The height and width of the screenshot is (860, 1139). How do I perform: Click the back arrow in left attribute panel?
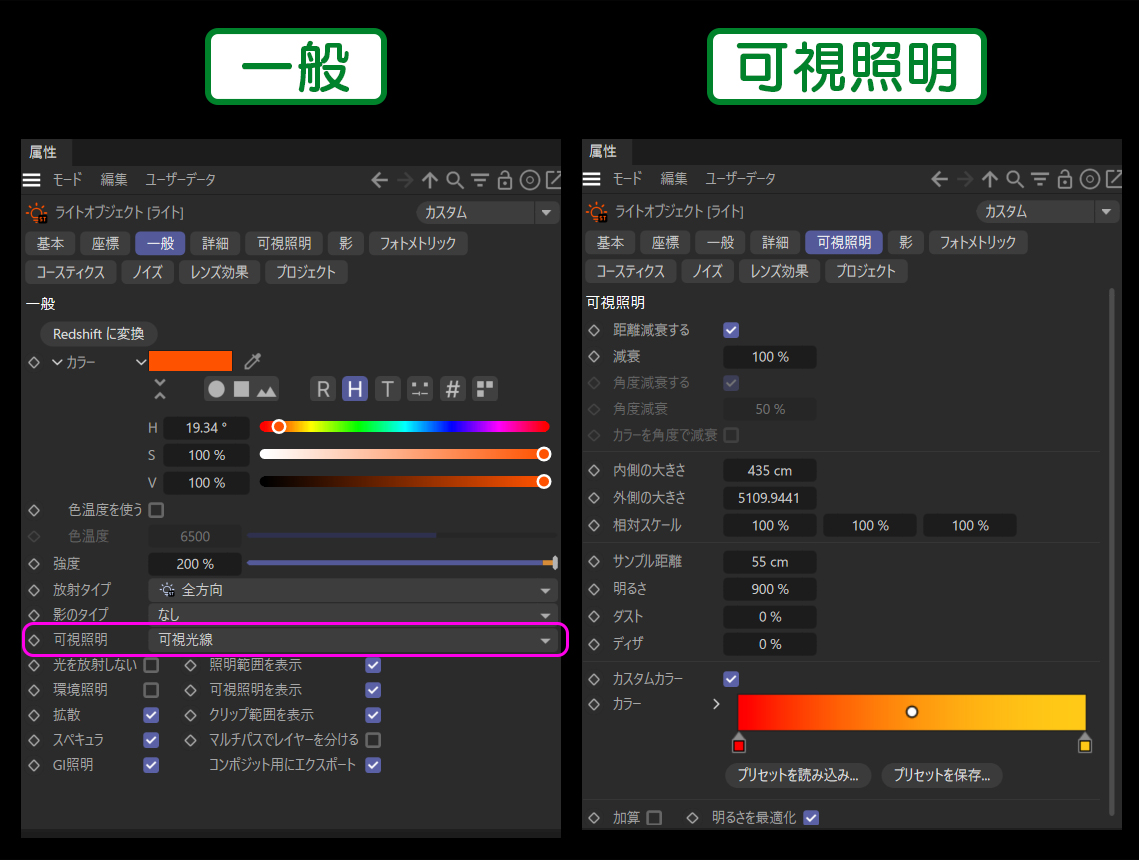(x=379, y=180)
